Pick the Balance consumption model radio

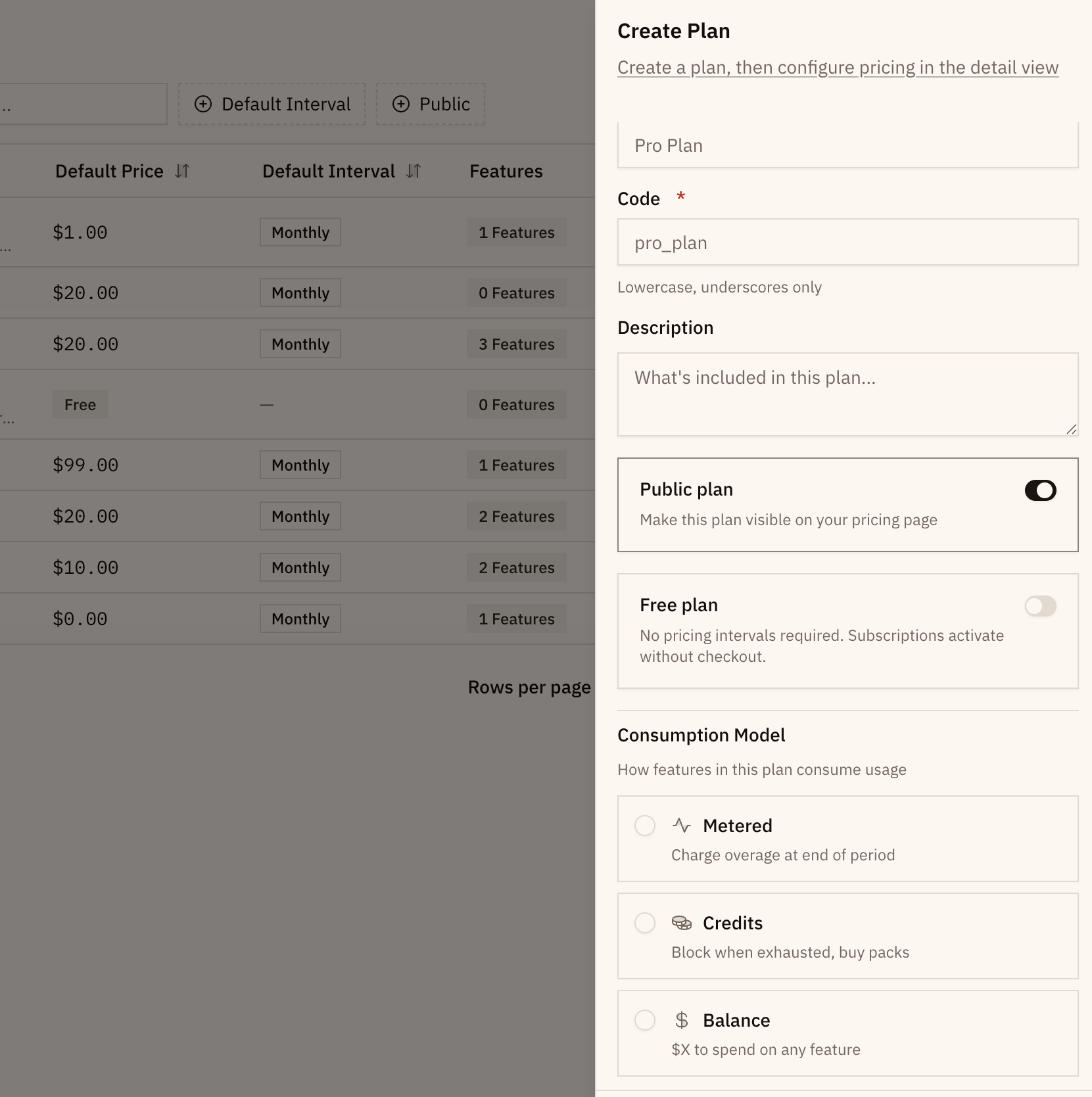pos(645,1020)
